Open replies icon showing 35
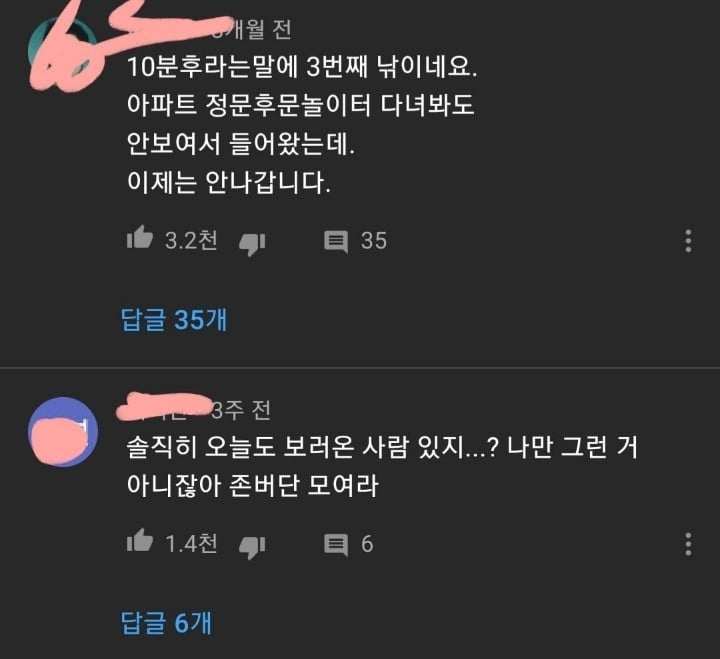This screenshot has width=720, height=659. [336, 242]
